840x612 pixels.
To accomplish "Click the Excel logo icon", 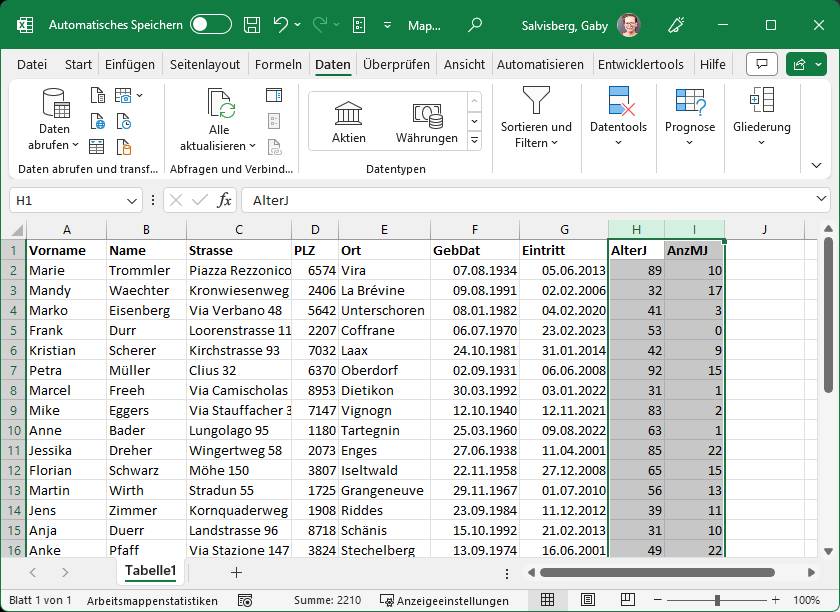I will coord(25,25).
